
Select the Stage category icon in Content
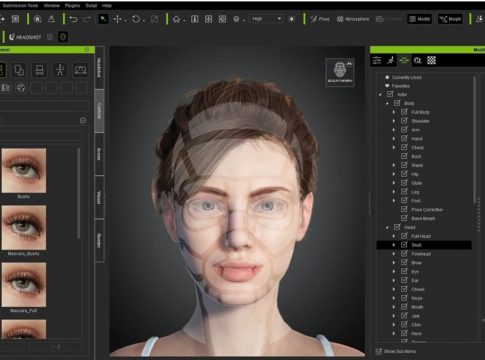[x=80, y=70]
